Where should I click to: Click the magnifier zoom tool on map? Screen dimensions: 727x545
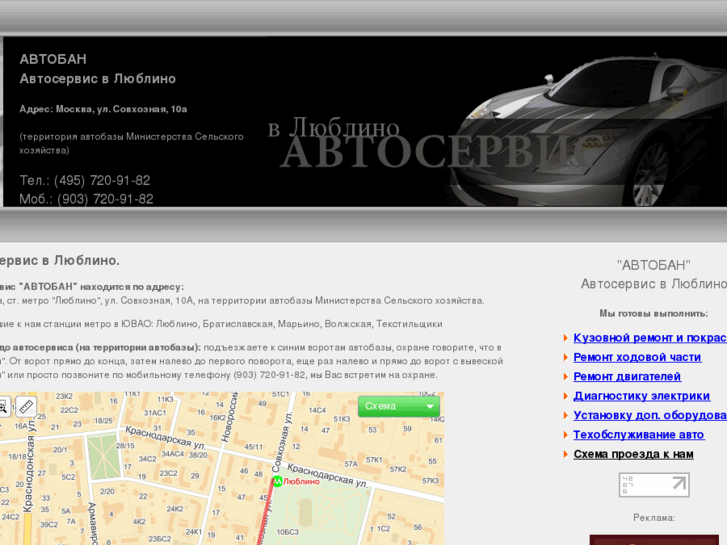point(4,407)
